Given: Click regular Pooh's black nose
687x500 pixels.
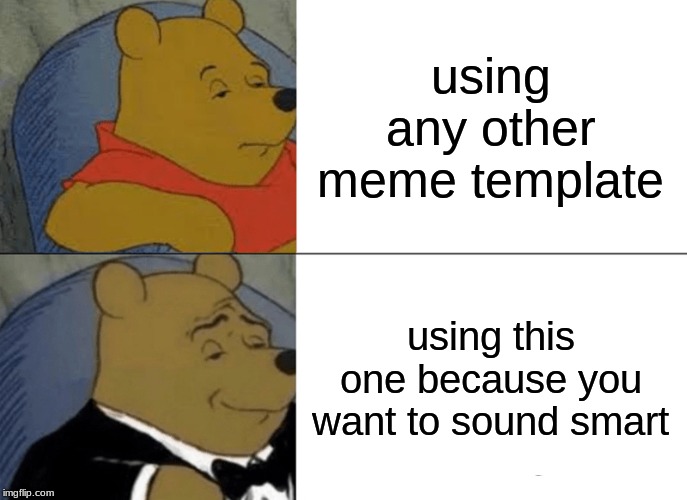Looking at the screenshot, I should 285,100.
